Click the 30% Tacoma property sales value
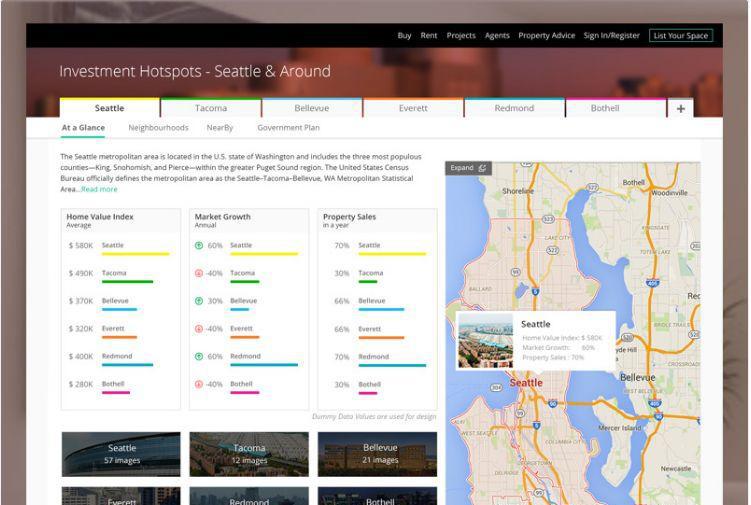The image size is (751, 505). (x=341, y=274)
